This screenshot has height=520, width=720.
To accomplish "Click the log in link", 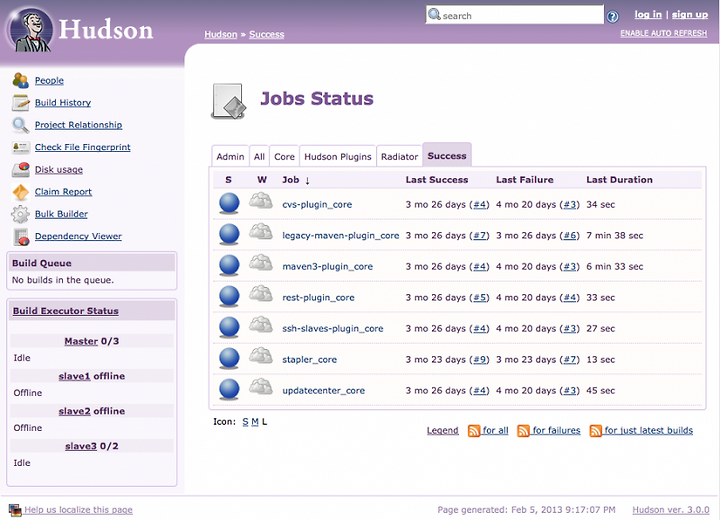I will click(648, 14).
